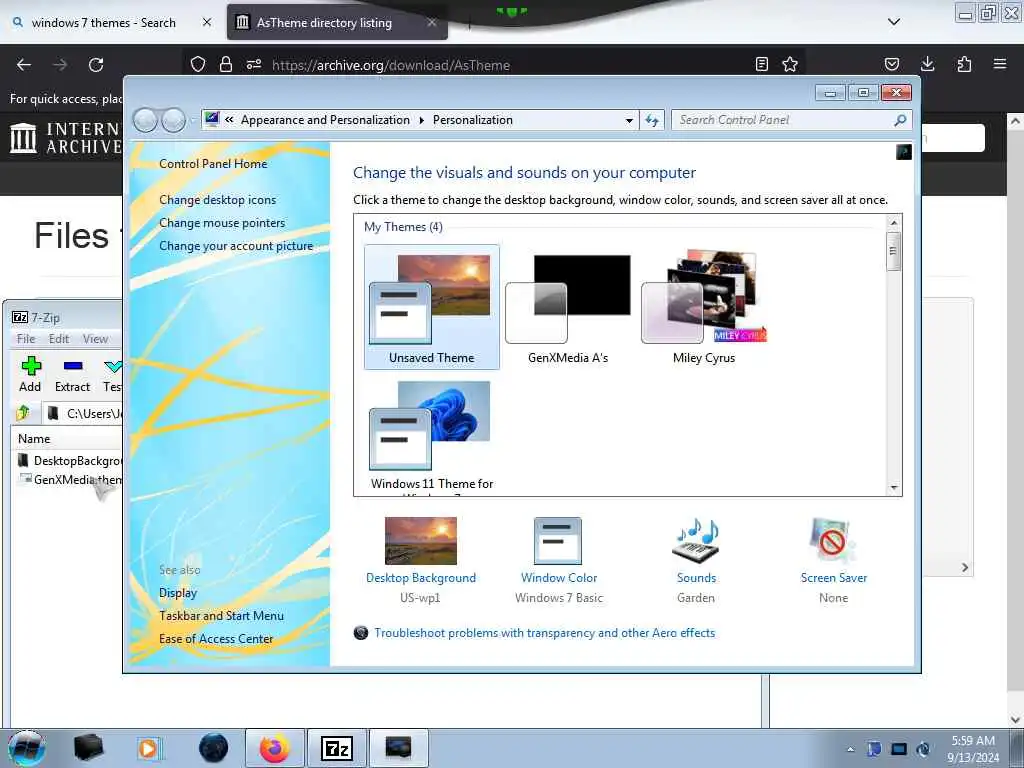Click the Control Panel forward button
Viewport: 1024px width, 768px height.
[x=173, y=120]
